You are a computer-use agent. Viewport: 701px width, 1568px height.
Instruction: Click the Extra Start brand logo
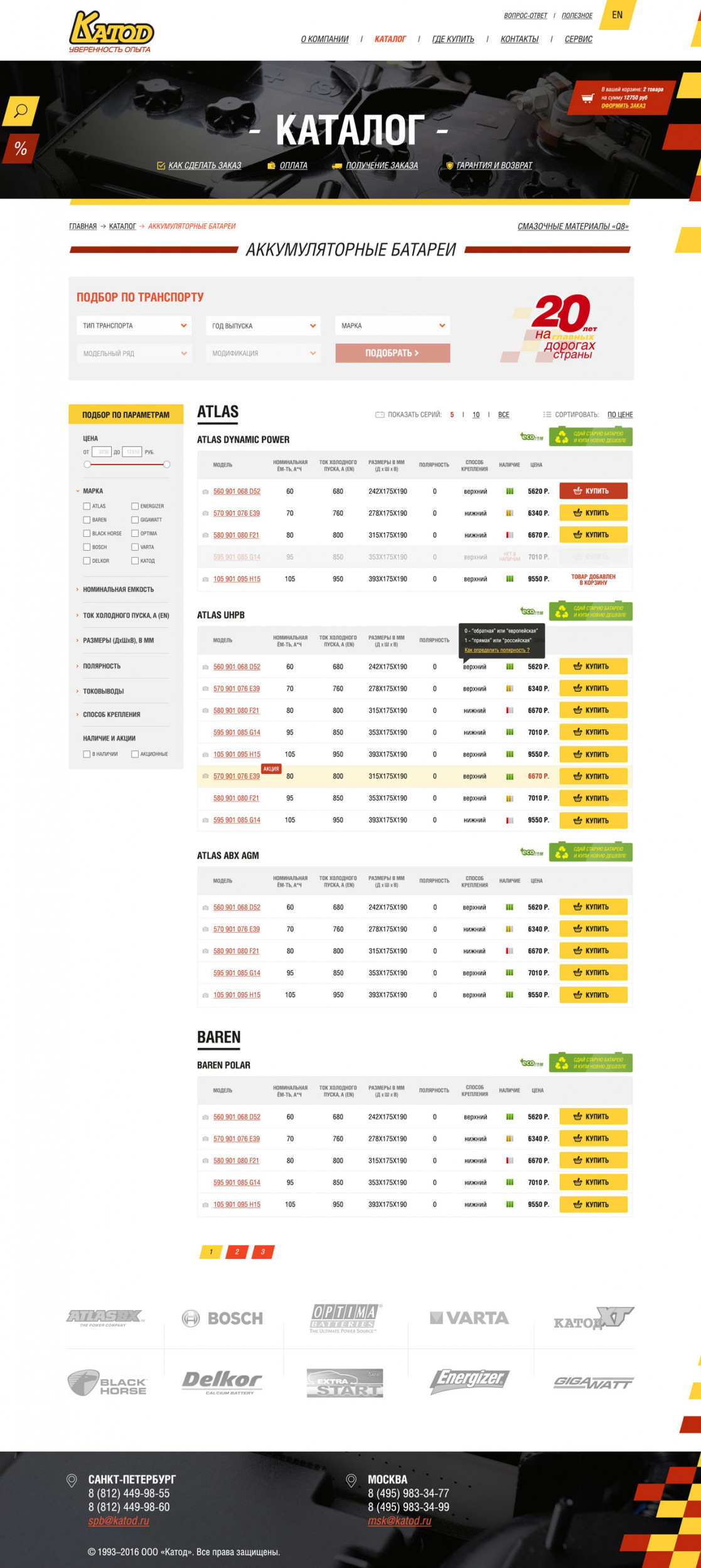345,1383
